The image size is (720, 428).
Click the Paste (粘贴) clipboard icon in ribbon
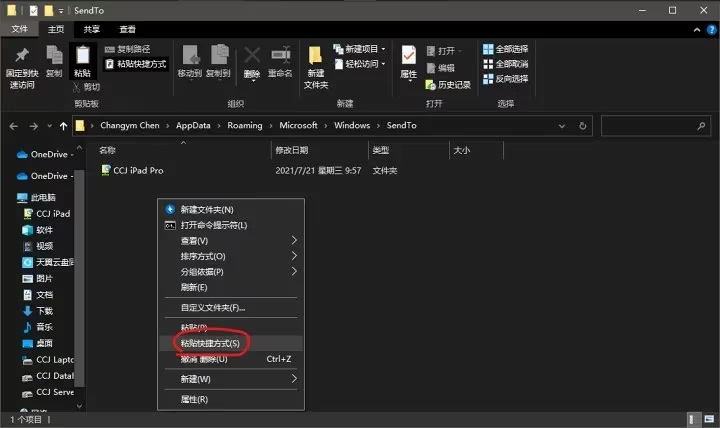point(82,58)
